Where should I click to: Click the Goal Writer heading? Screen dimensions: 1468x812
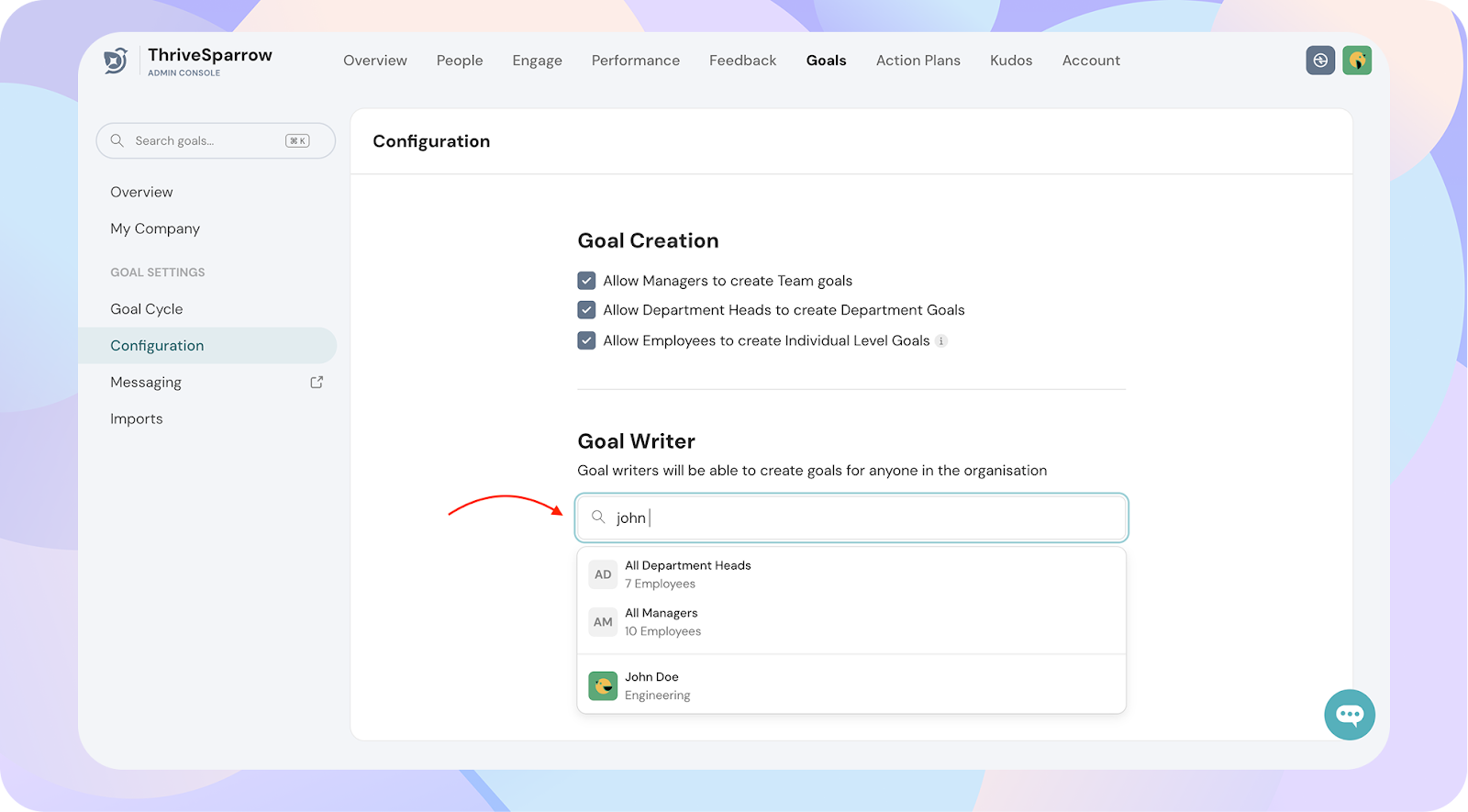coord(637,441)
